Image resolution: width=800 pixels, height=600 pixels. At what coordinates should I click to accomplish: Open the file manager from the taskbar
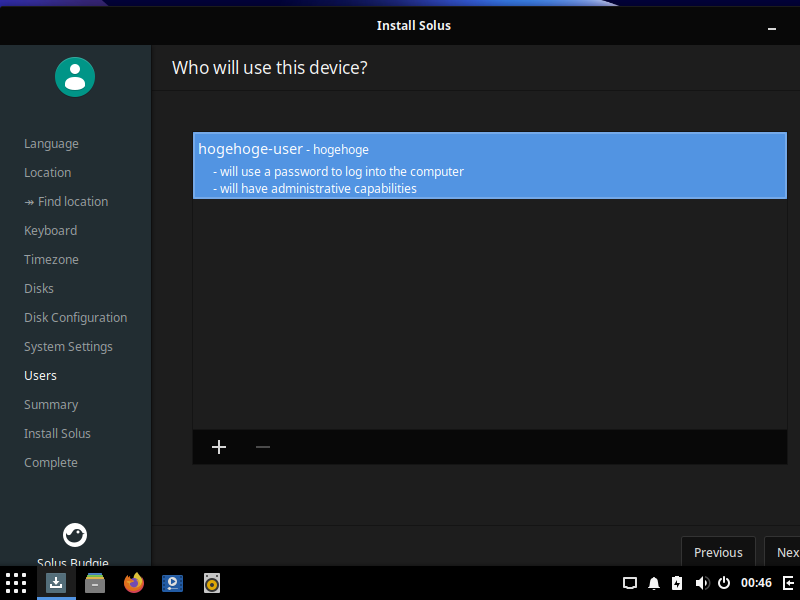click(x=95, y=583)
